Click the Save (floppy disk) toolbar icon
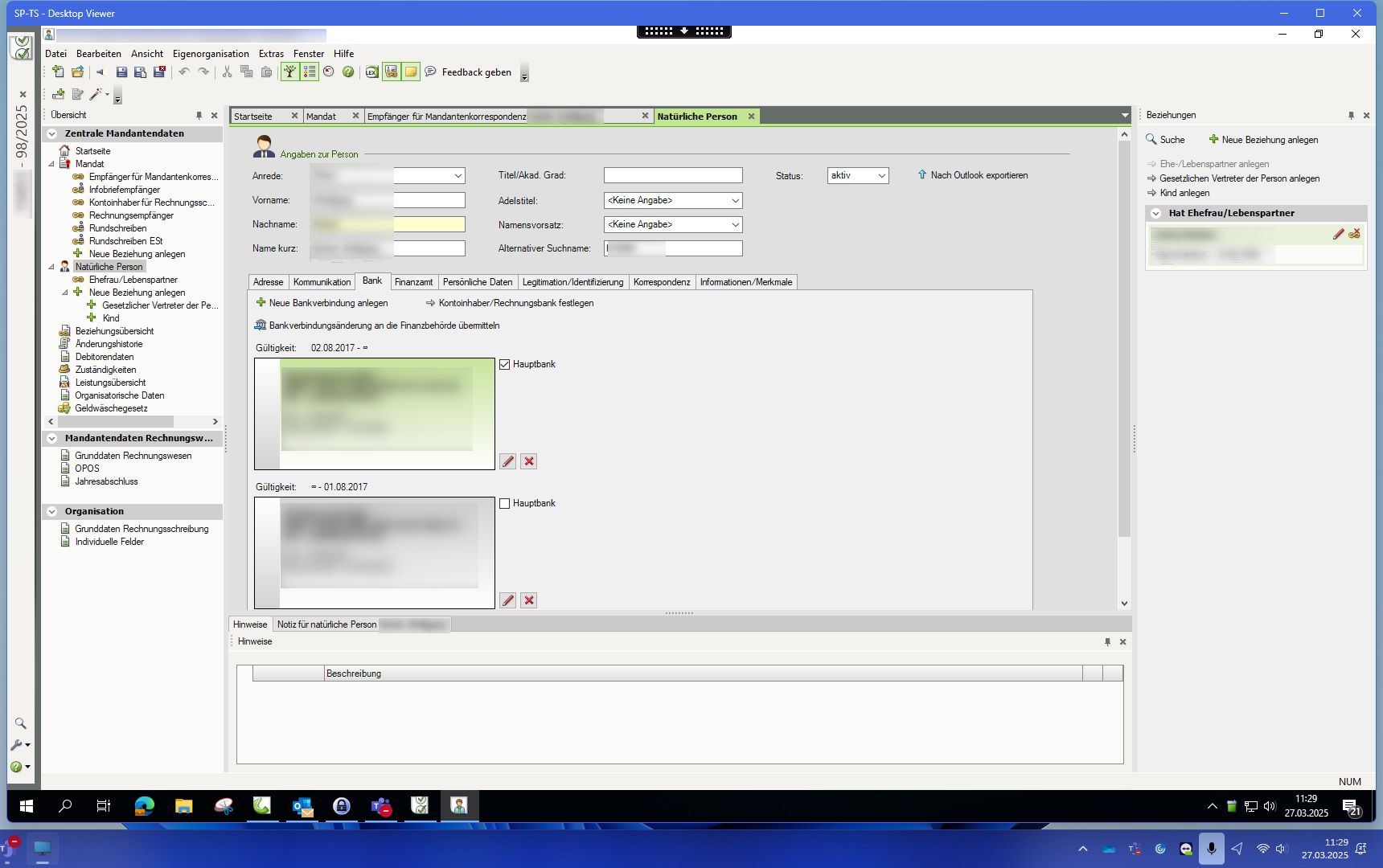 [121, 72]
